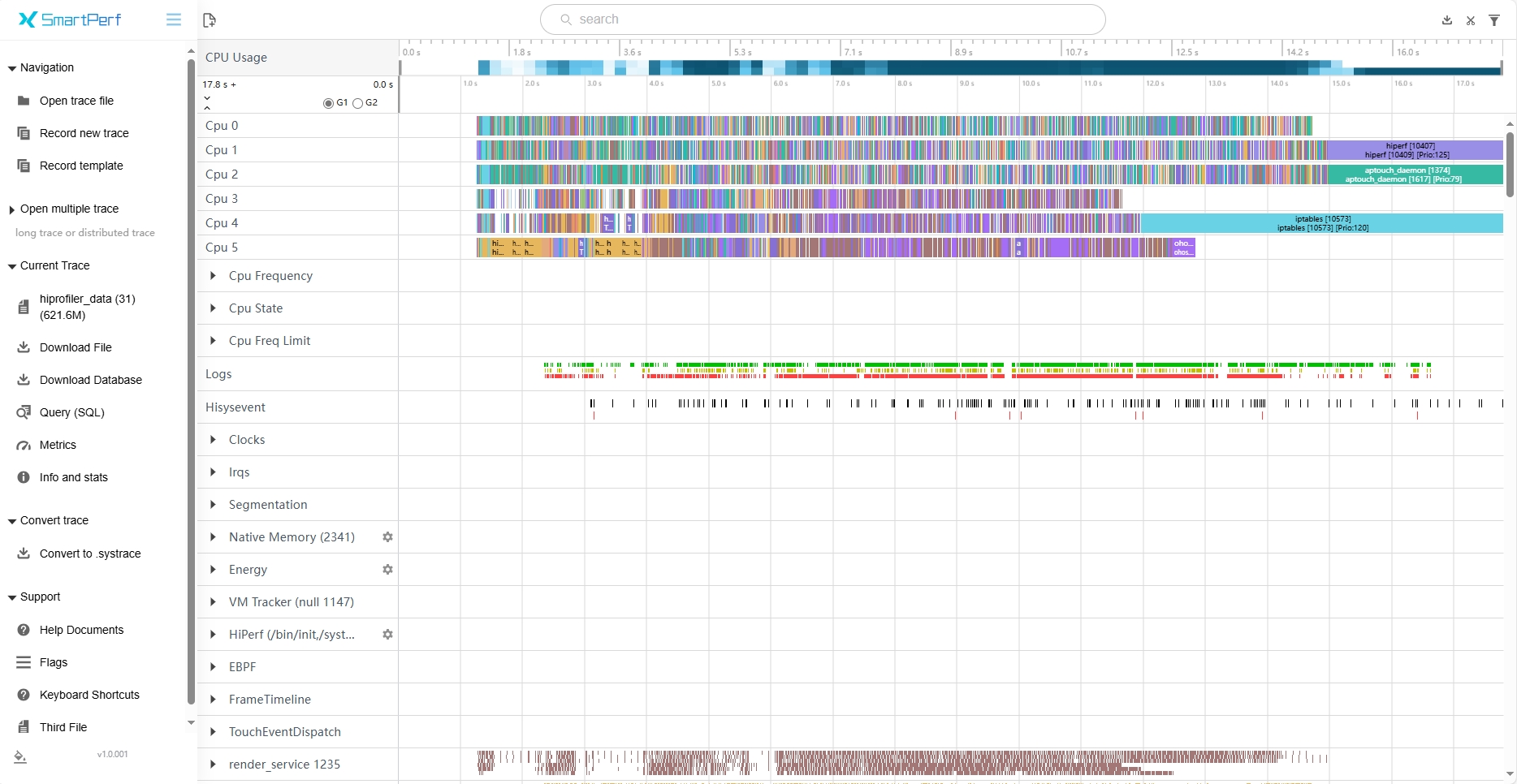The width and height of the screenshot is (1517, 784).
Task: Click Convert to .systrace
Action: (x=90, y=554)
